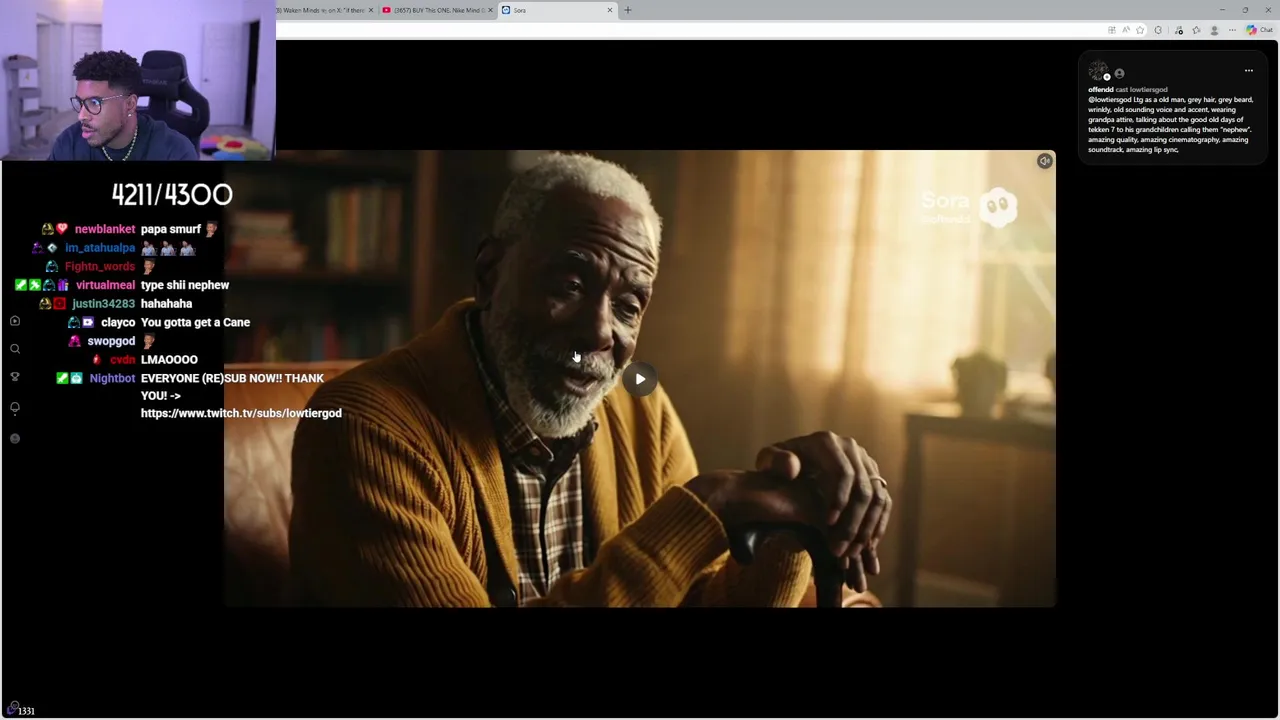Open Sora home feed sidebar icon
1280x720 pixels.
[x=15, y=321]
